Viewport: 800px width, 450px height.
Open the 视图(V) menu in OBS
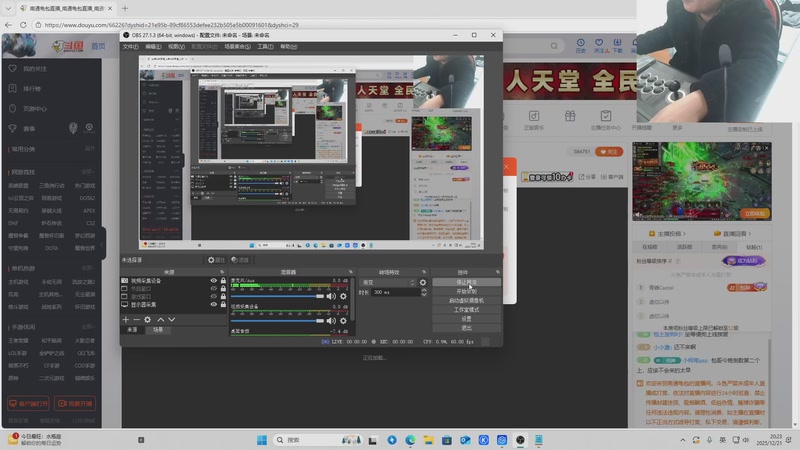pos(177,46)
